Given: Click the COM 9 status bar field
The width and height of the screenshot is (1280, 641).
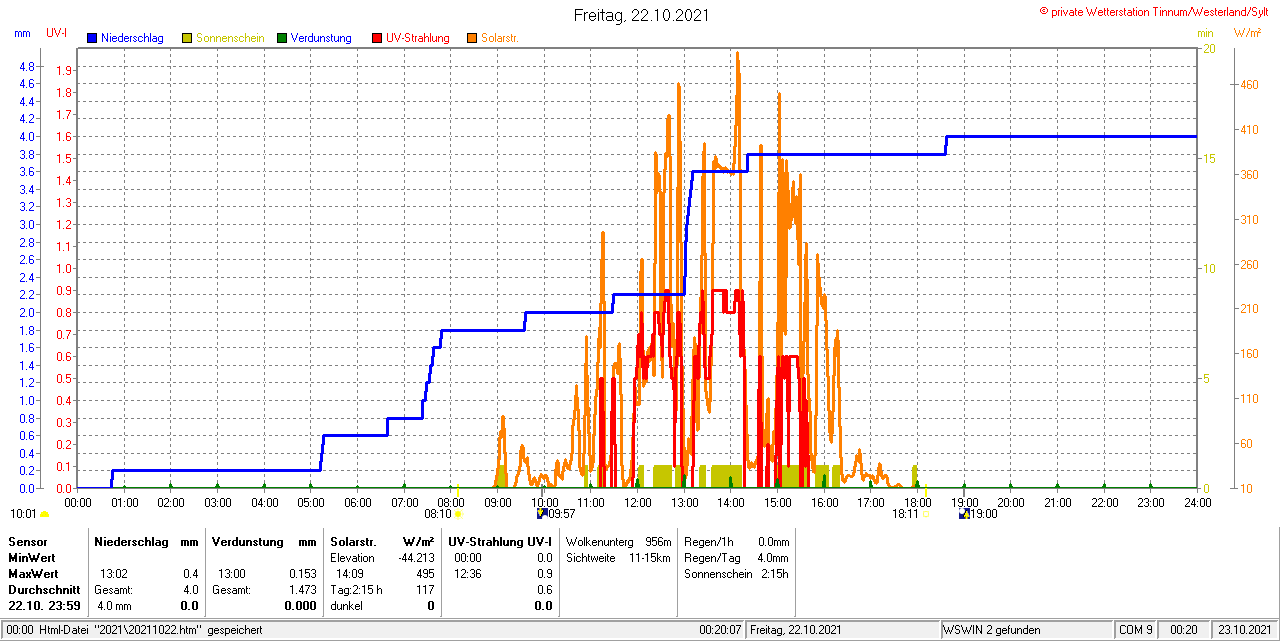Looking at the screenshot, I should tap(1136, 630).
